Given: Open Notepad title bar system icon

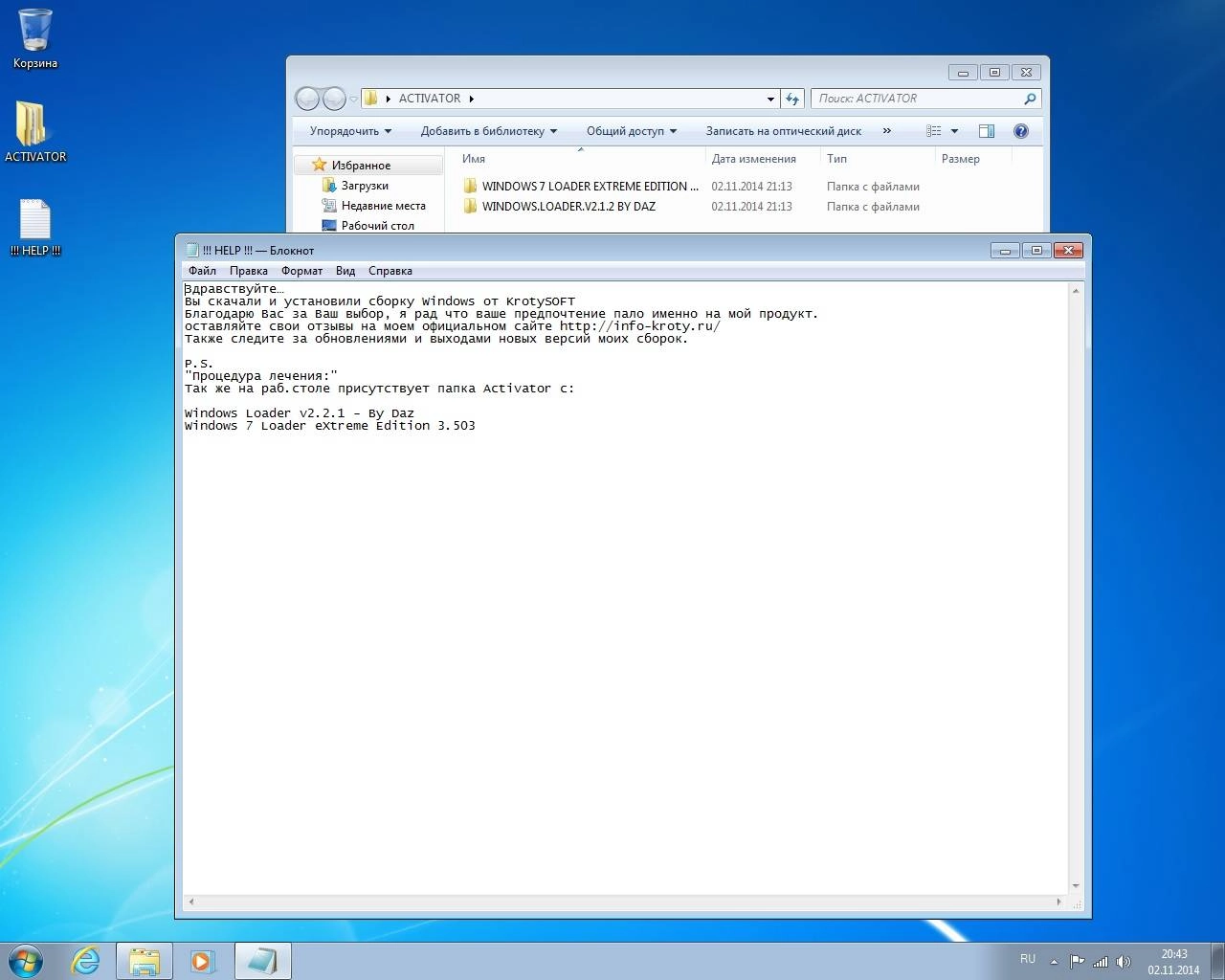Looking at the screenshot, I should [x=191, y=250].
